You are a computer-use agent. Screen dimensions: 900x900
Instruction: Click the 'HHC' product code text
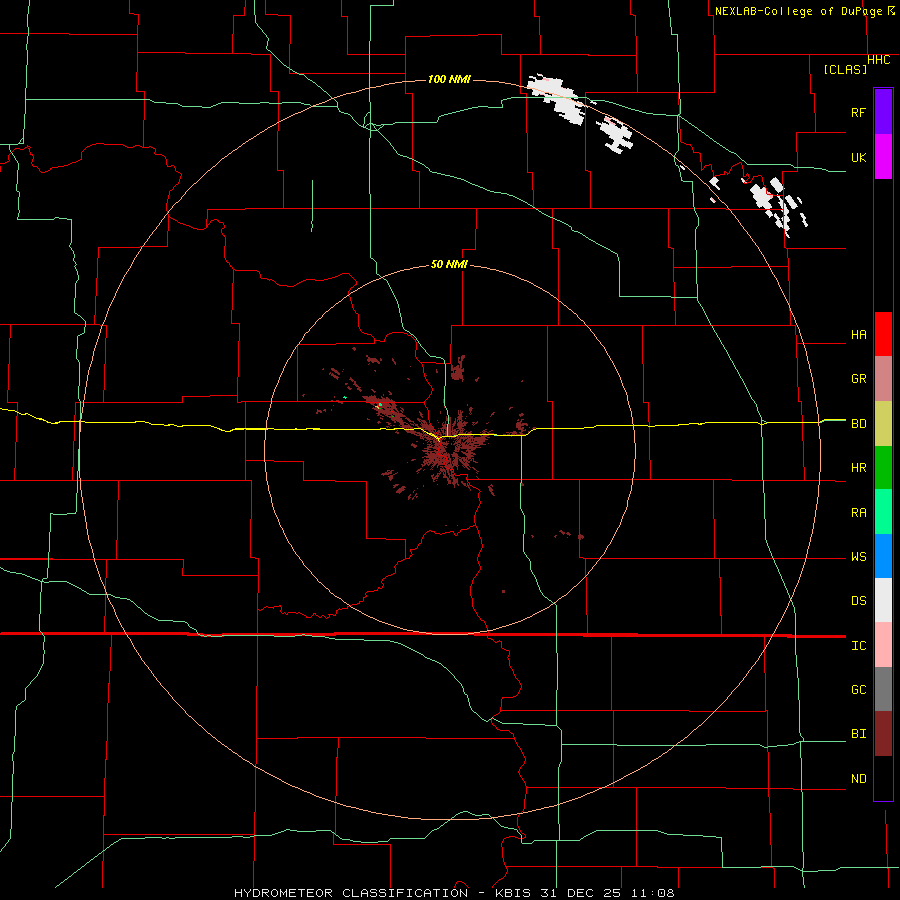878,60
